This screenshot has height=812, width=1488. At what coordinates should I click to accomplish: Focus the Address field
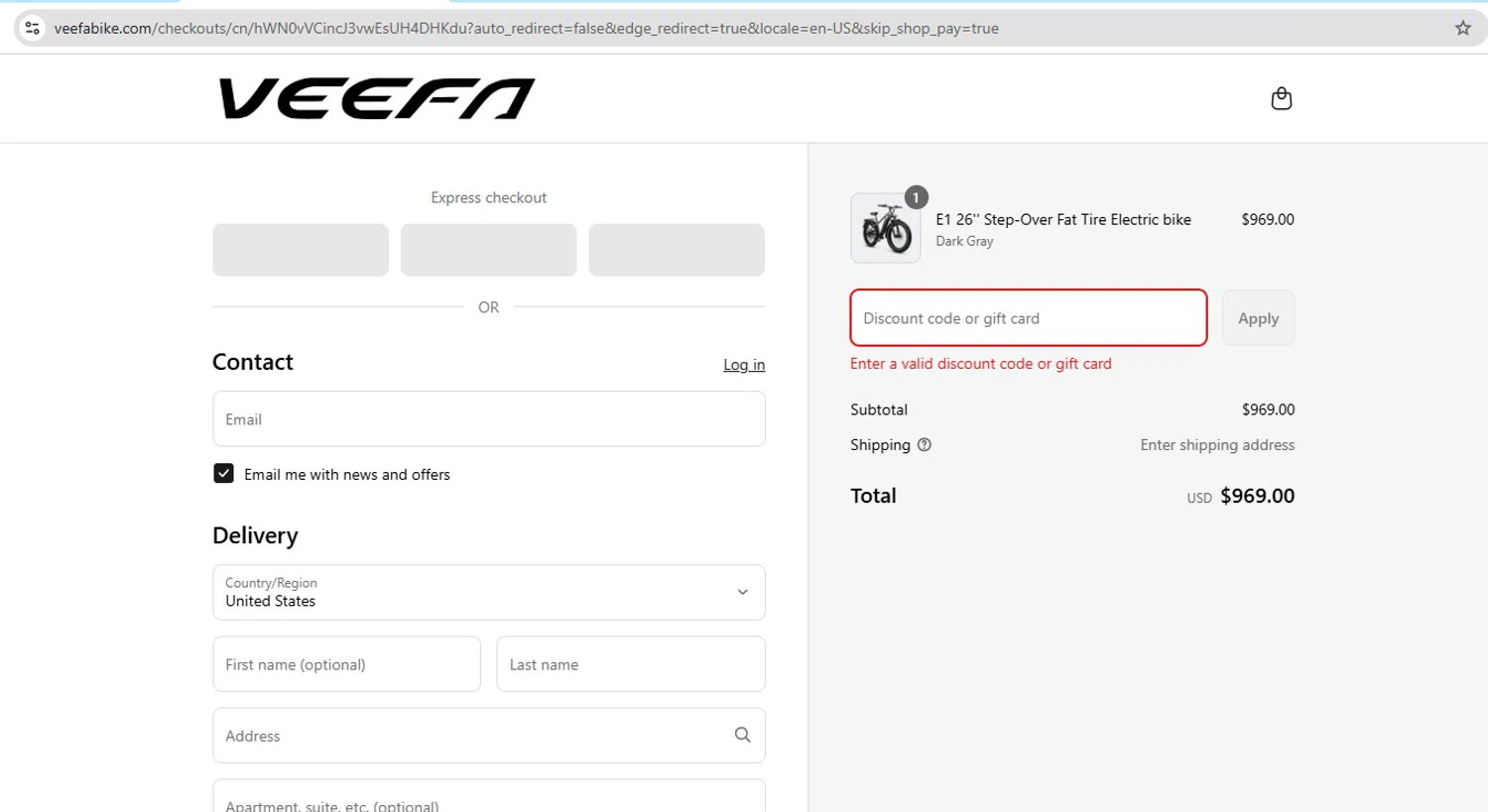coord(489,736)
